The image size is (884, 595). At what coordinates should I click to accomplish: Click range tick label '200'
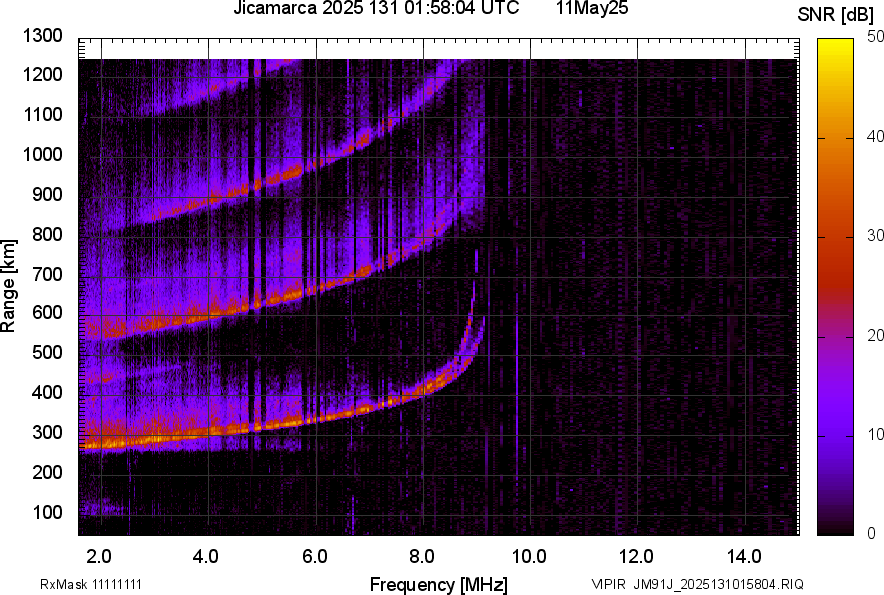coord(47,472)
